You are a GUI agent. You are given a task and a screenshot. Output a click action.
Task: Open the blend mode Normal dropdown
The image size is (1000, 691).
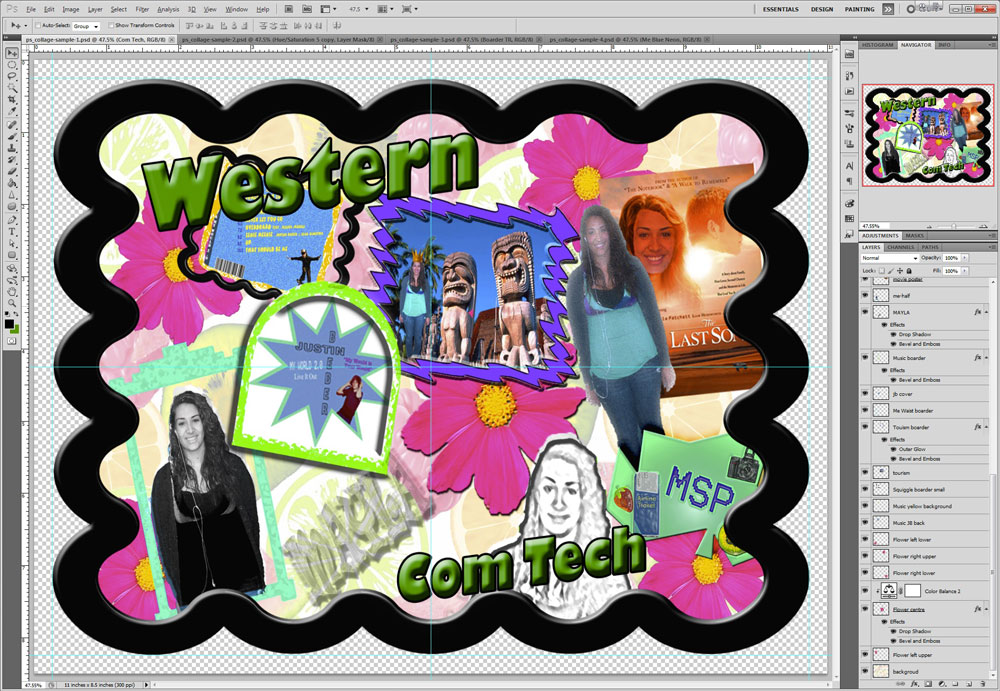888,258
